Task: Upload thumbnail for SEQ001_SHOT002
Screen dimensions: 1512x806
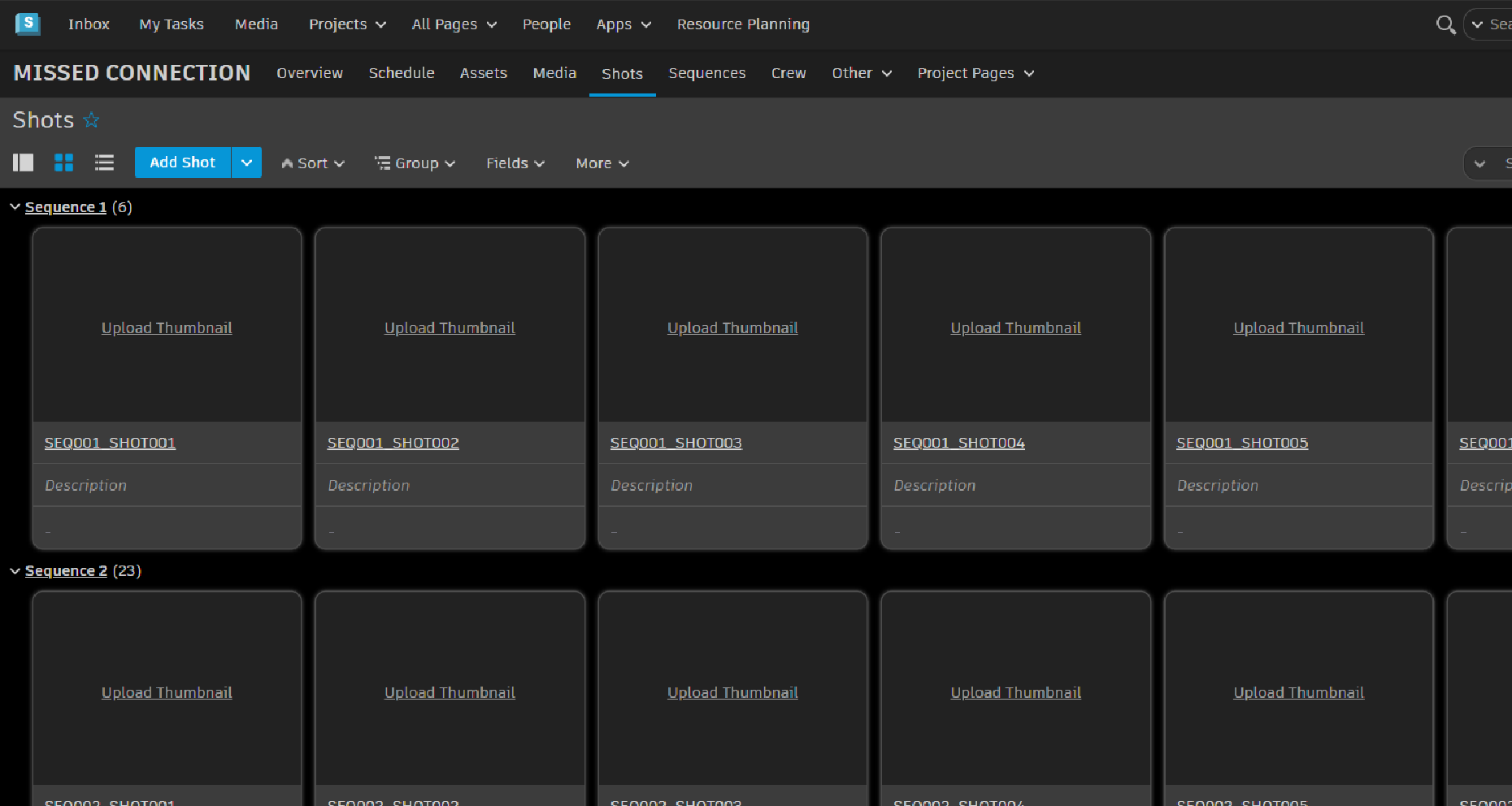Action: (450, 328)
